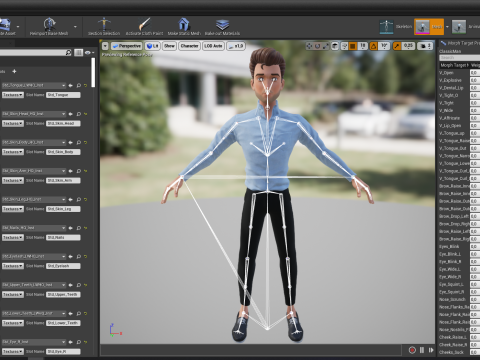Click the Make Static Mesh house icon

click(x=184, y=24)
